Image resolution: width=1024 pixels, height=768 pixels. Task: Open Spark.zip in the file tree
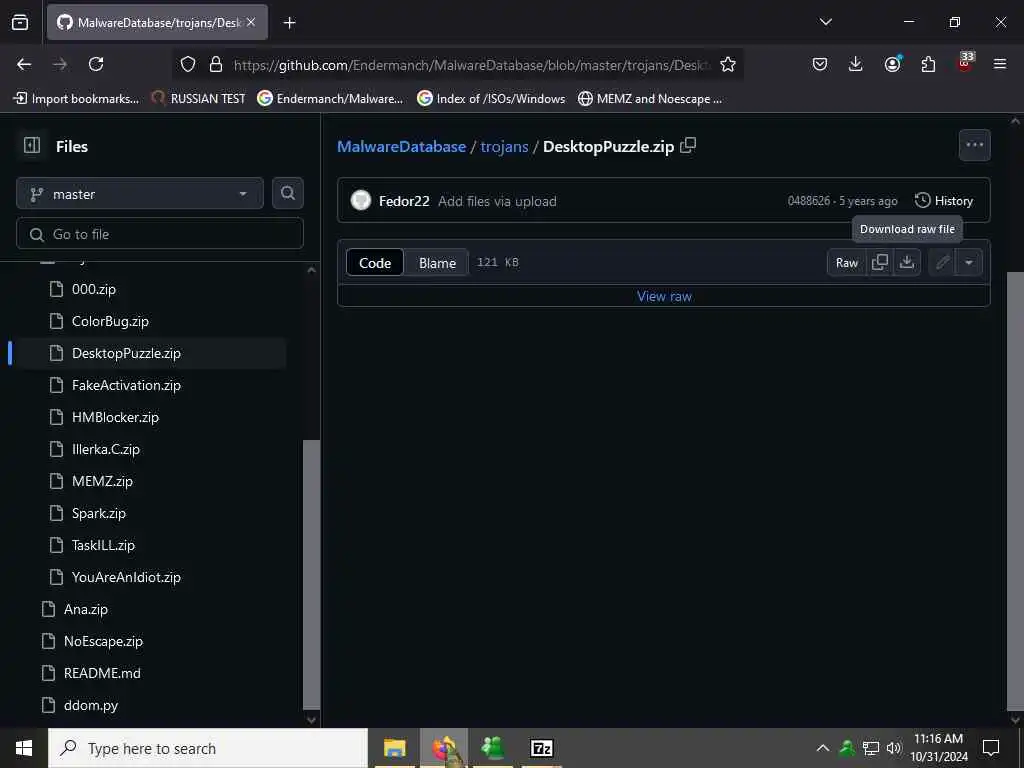pyautogui.click(x=99, y=513)
